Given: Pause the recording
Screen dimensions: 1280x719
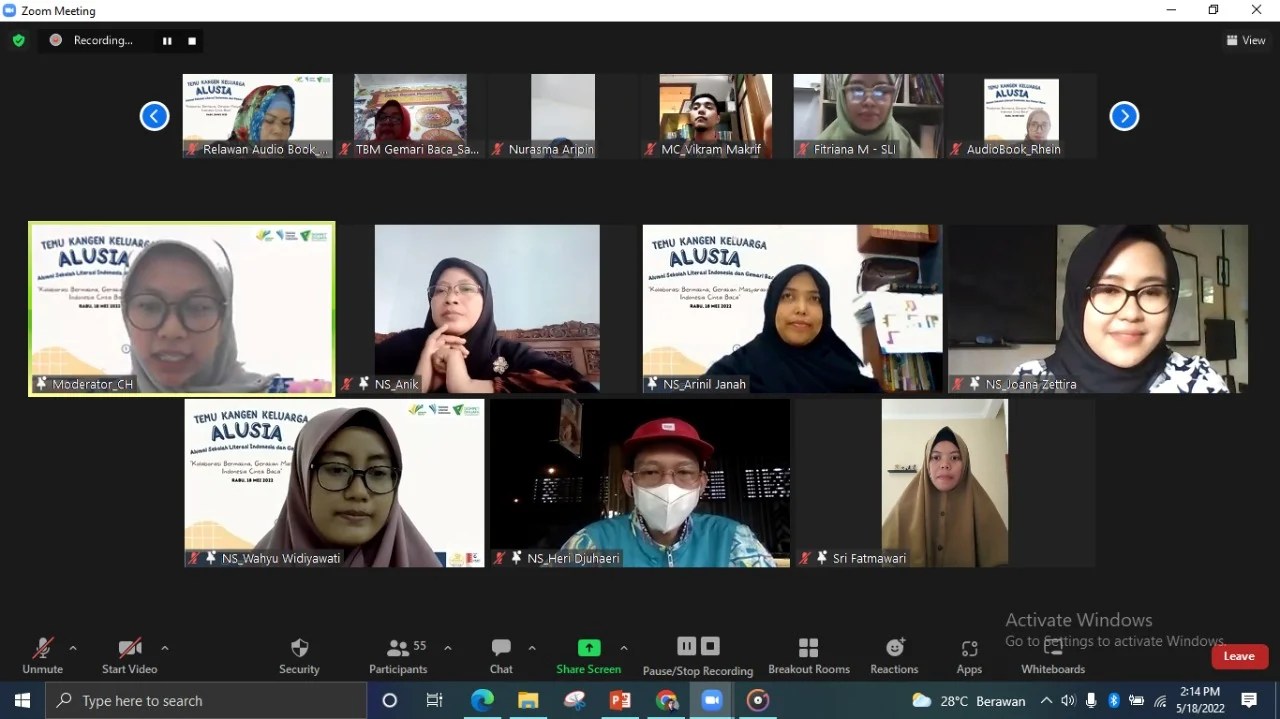Looking at the screenshot, I should point(167,41).
